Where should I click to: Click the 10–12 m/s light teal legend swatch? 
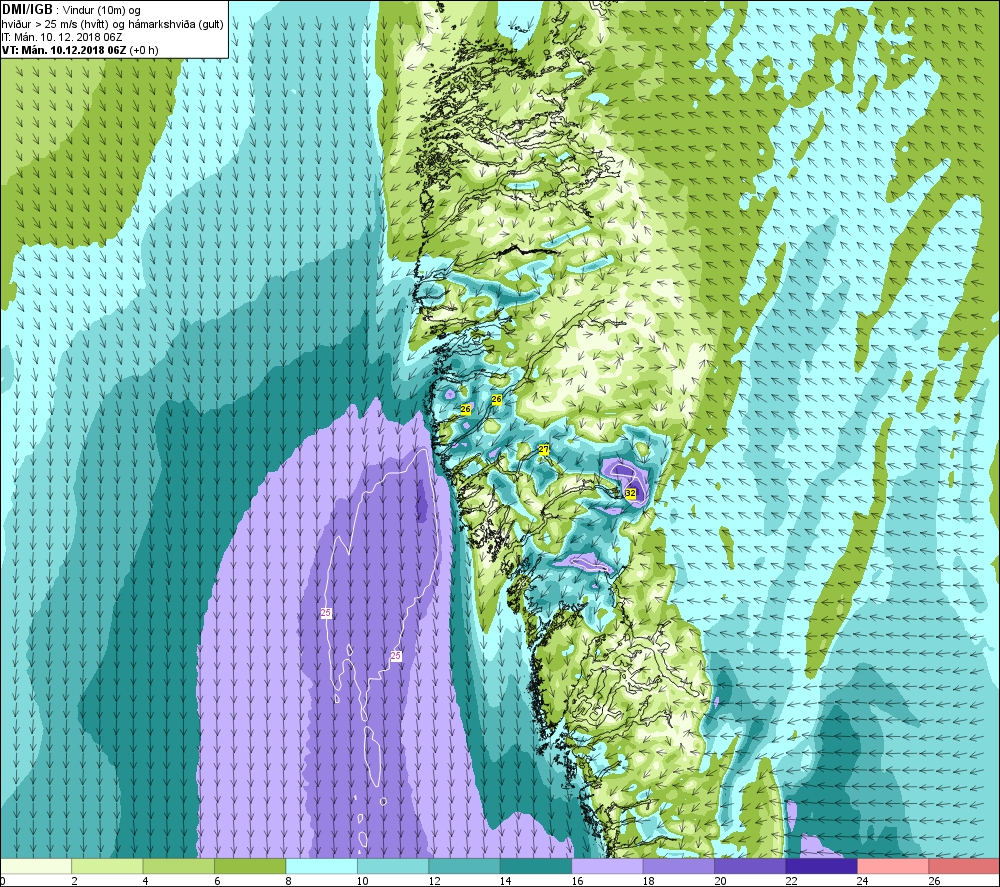(x=393, y=866)
